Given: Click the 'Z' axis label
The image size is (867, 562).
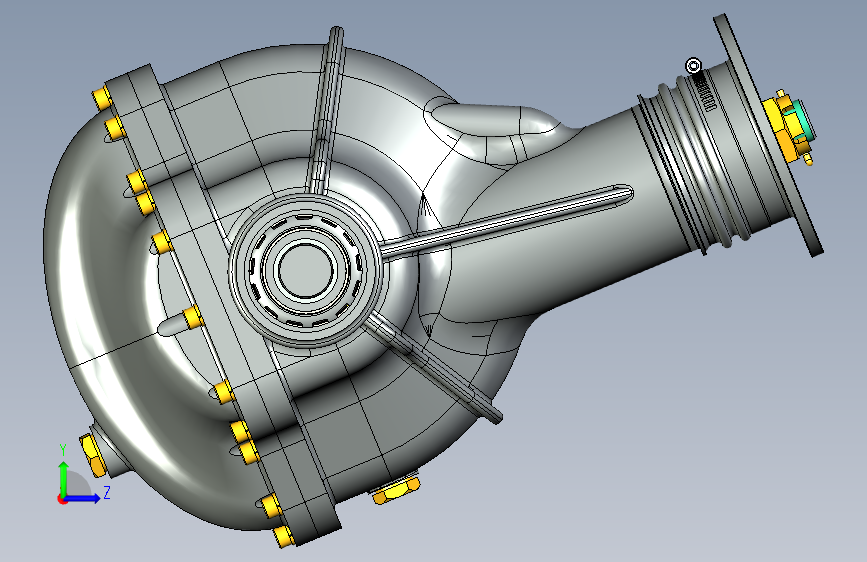Looking at the screenshot, I should pos(107,492).
